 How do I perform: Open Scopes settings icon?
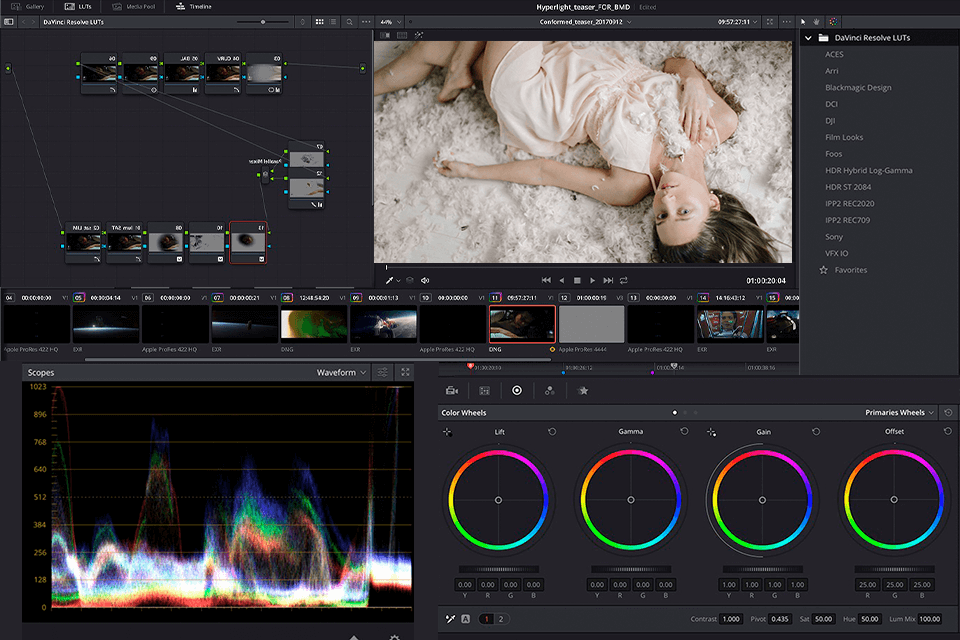(382, 372)
